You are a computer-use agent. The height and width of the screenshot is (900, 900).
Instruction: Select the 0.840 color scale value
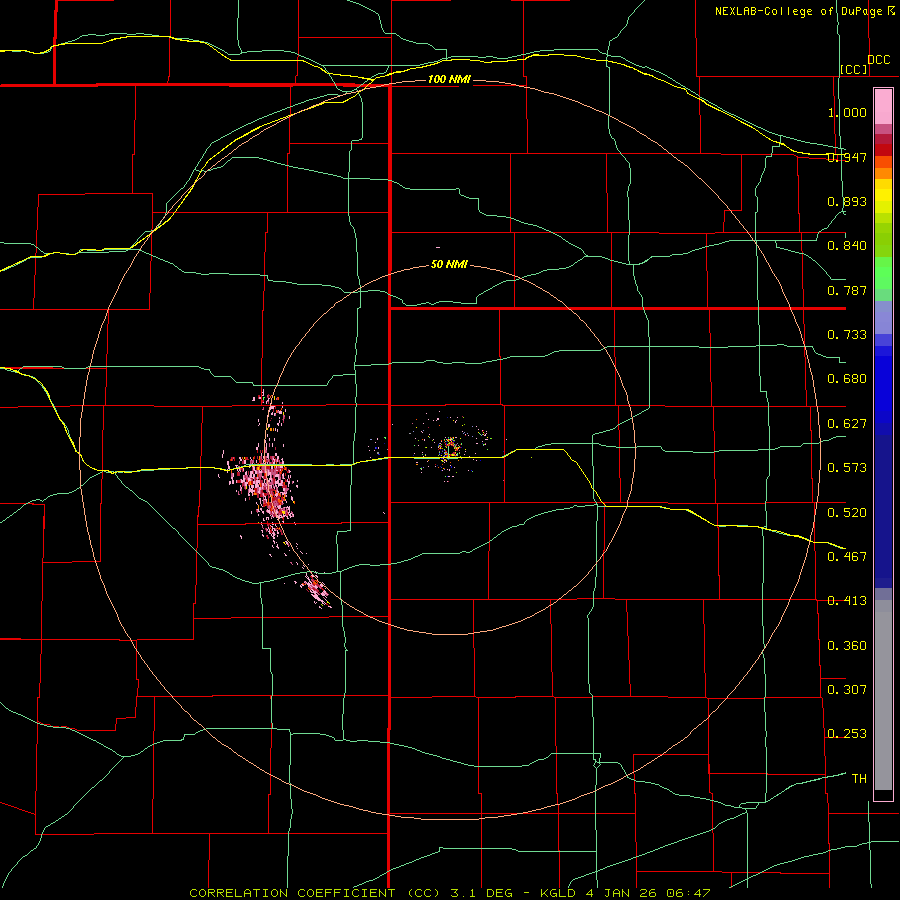point(847,246)
